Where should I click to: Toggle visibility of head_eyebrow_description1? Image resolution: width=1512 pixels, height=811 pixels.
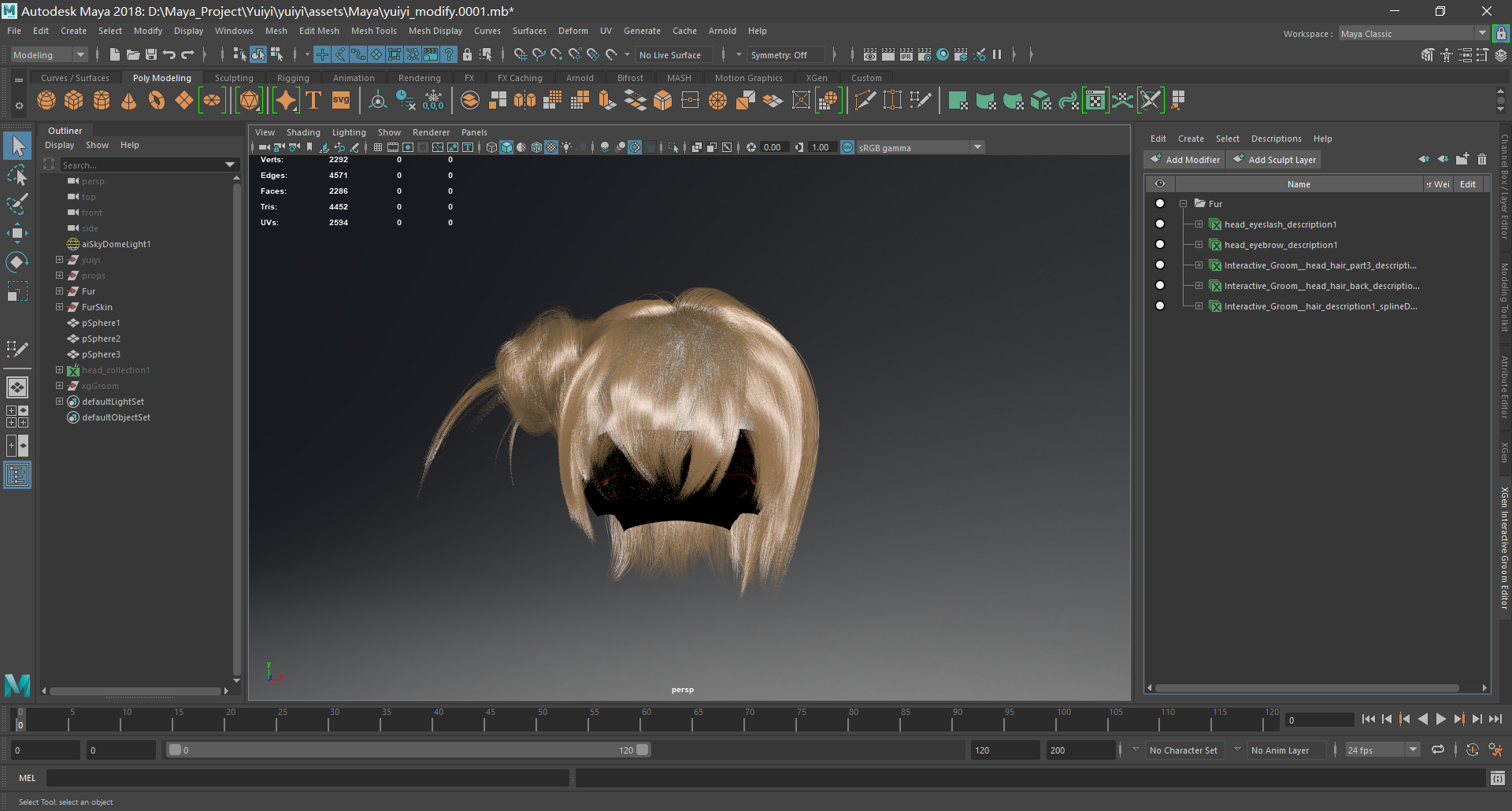click(x=1160, y=244)
